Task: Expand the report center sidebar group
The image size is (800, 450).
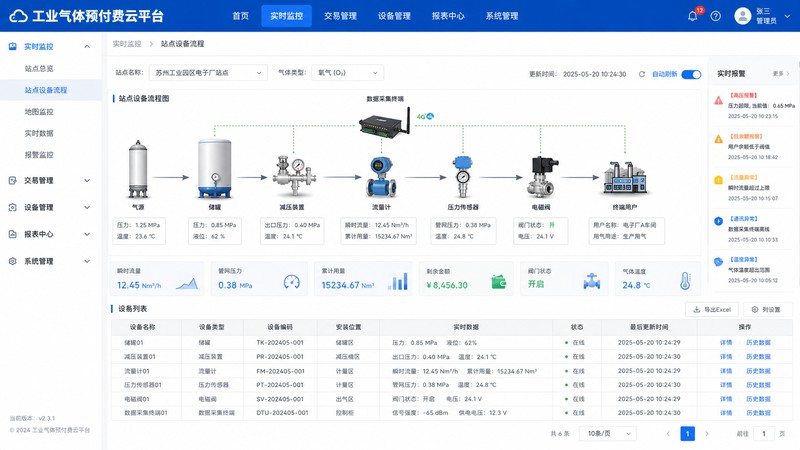Action: 87,234
